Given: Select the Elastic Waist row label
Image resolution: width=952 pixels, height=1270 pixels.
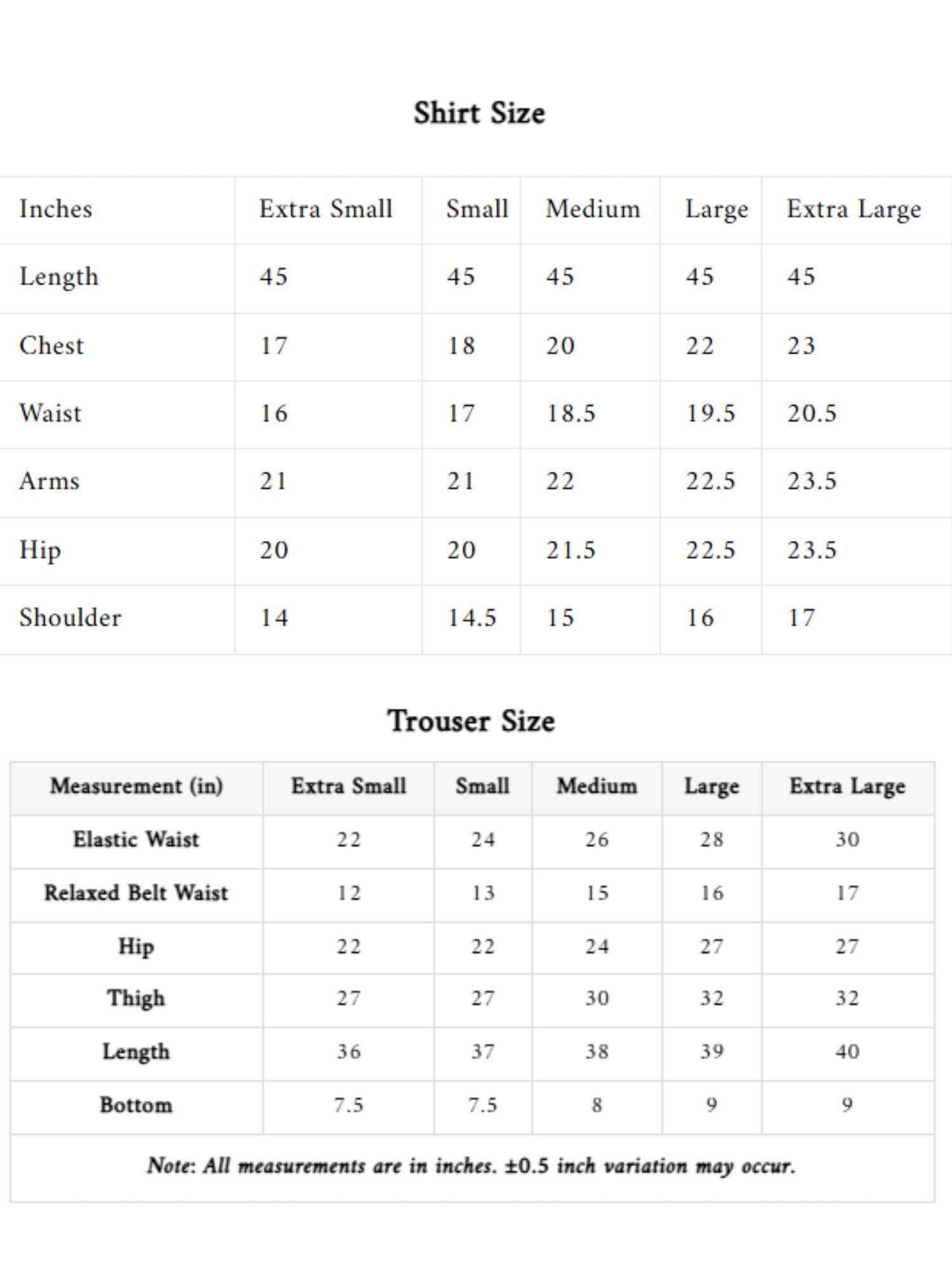Looking at the screenshot, I should coord(136,839).
